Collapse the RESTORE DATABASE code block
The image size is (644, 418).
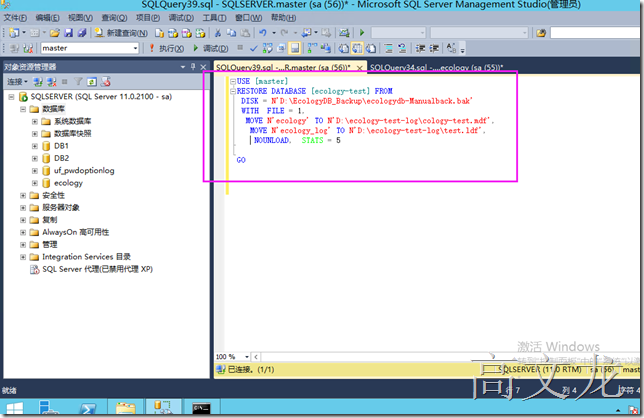233,91
